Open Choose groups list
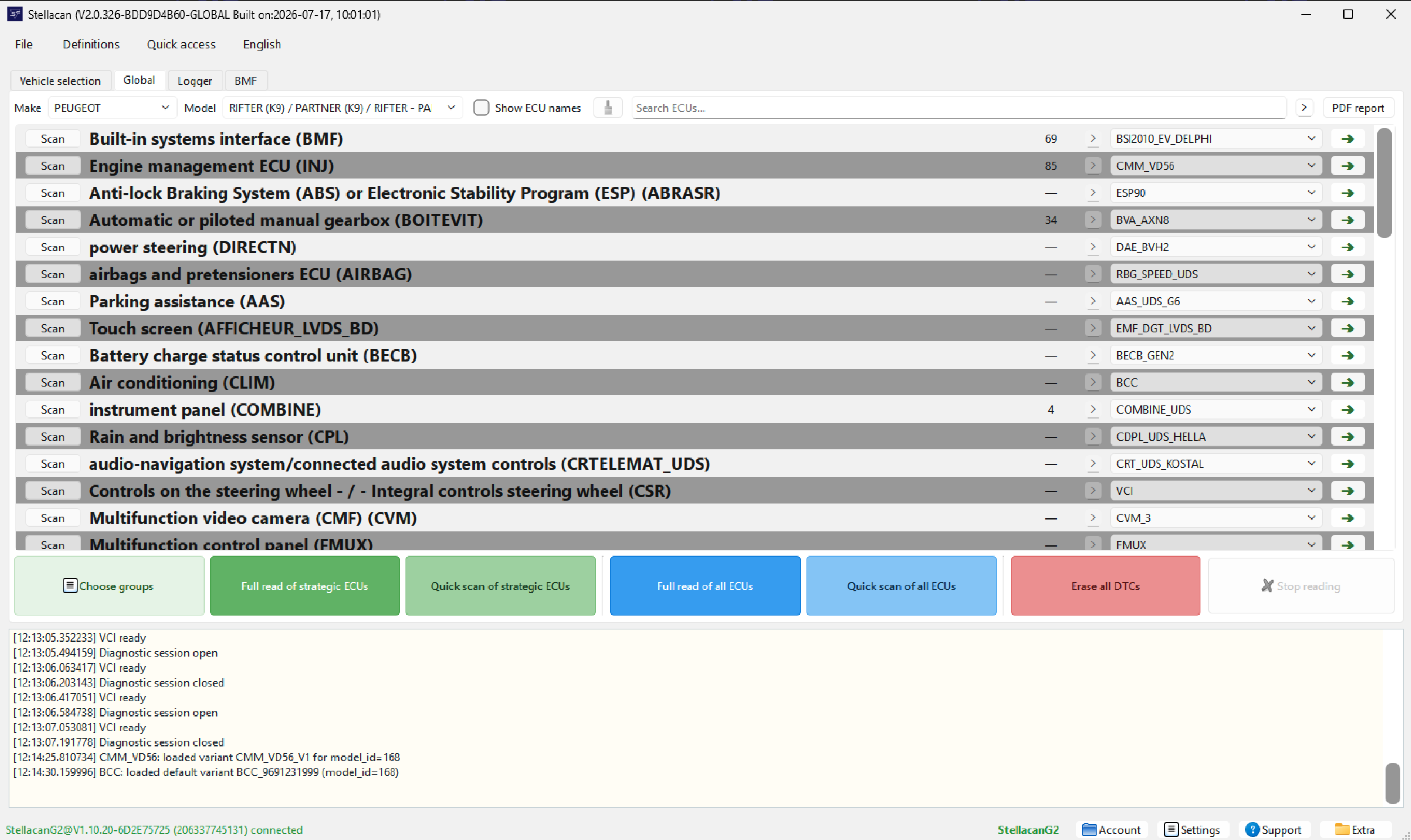This screenshot has width=1411, height=840. pyautogui.click(x=109, y=586)
